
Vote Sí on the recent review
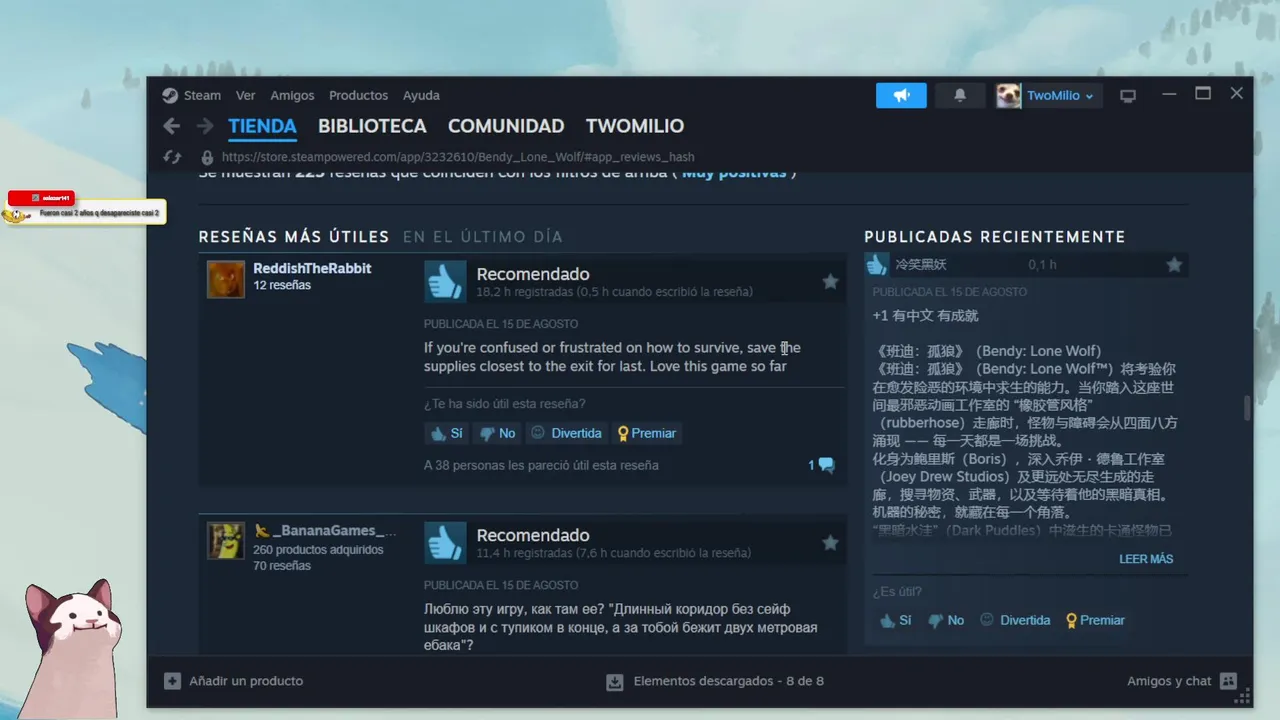[x=895, y=620]
